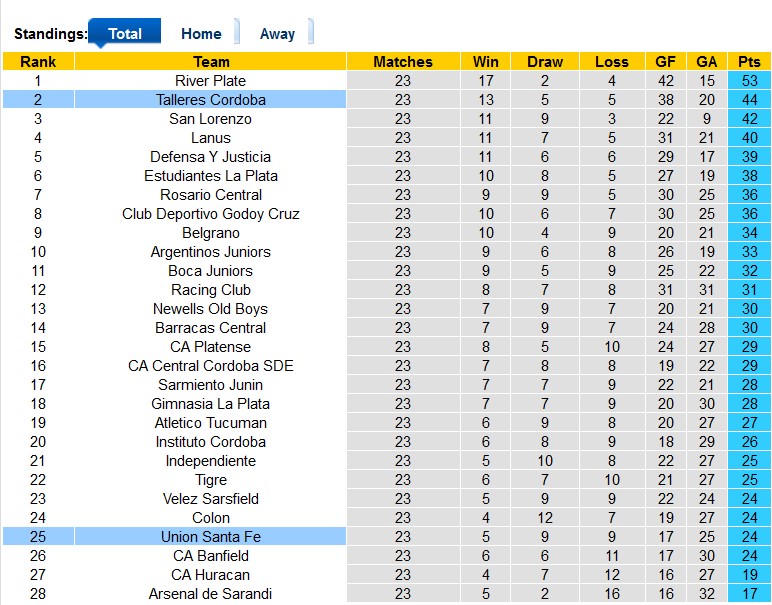Image resolution: width=772 pixels, height=605 pixels.
Task: Switch to the Total standings tab
Action: [125, 33]
